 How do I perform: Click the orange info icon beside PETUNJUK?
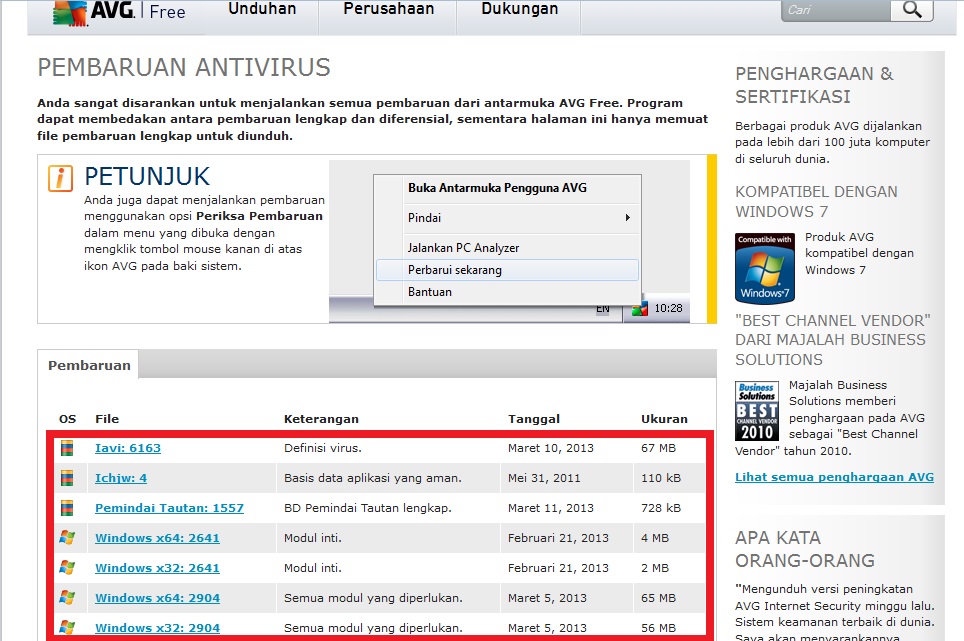tap(60, 178)
